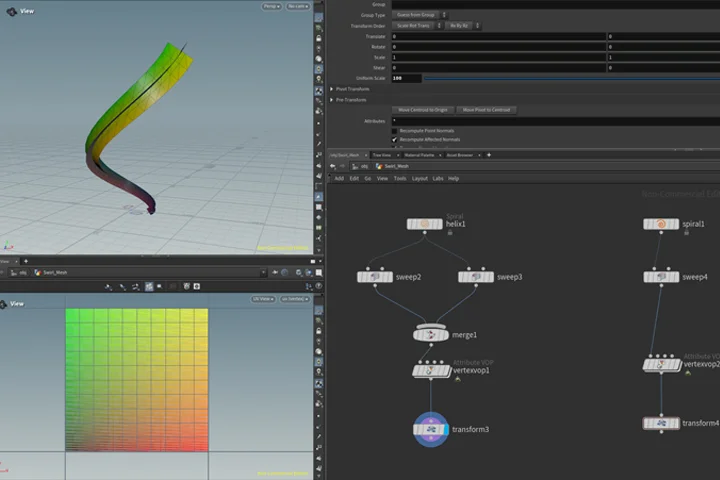Open the Edit menu in the network editor
720x480 pixels.
pyautogui.click(x=354, y=179)
